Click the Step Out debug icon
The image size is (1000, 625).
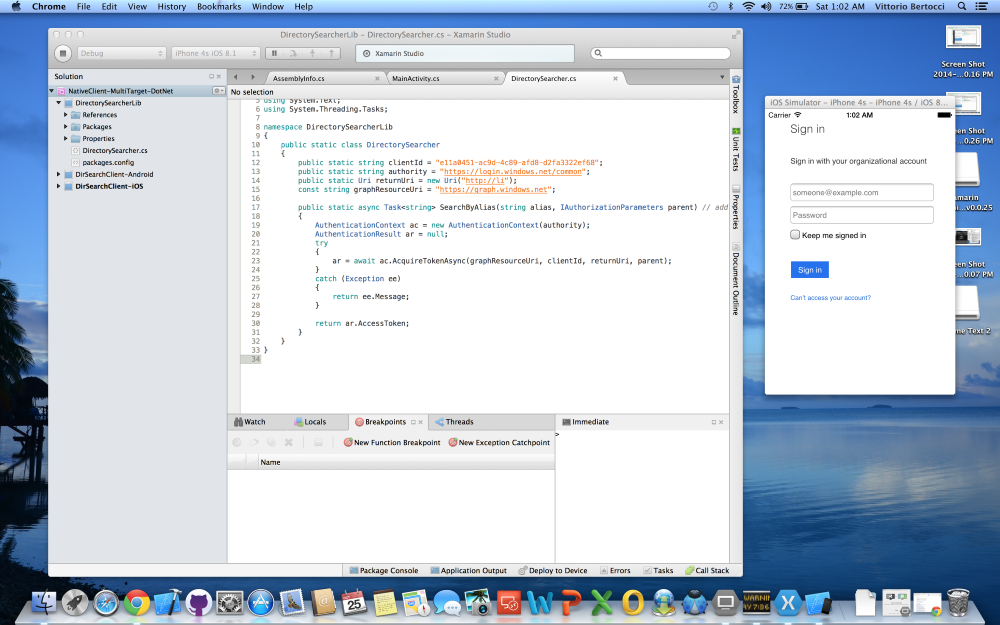[331, 54]
